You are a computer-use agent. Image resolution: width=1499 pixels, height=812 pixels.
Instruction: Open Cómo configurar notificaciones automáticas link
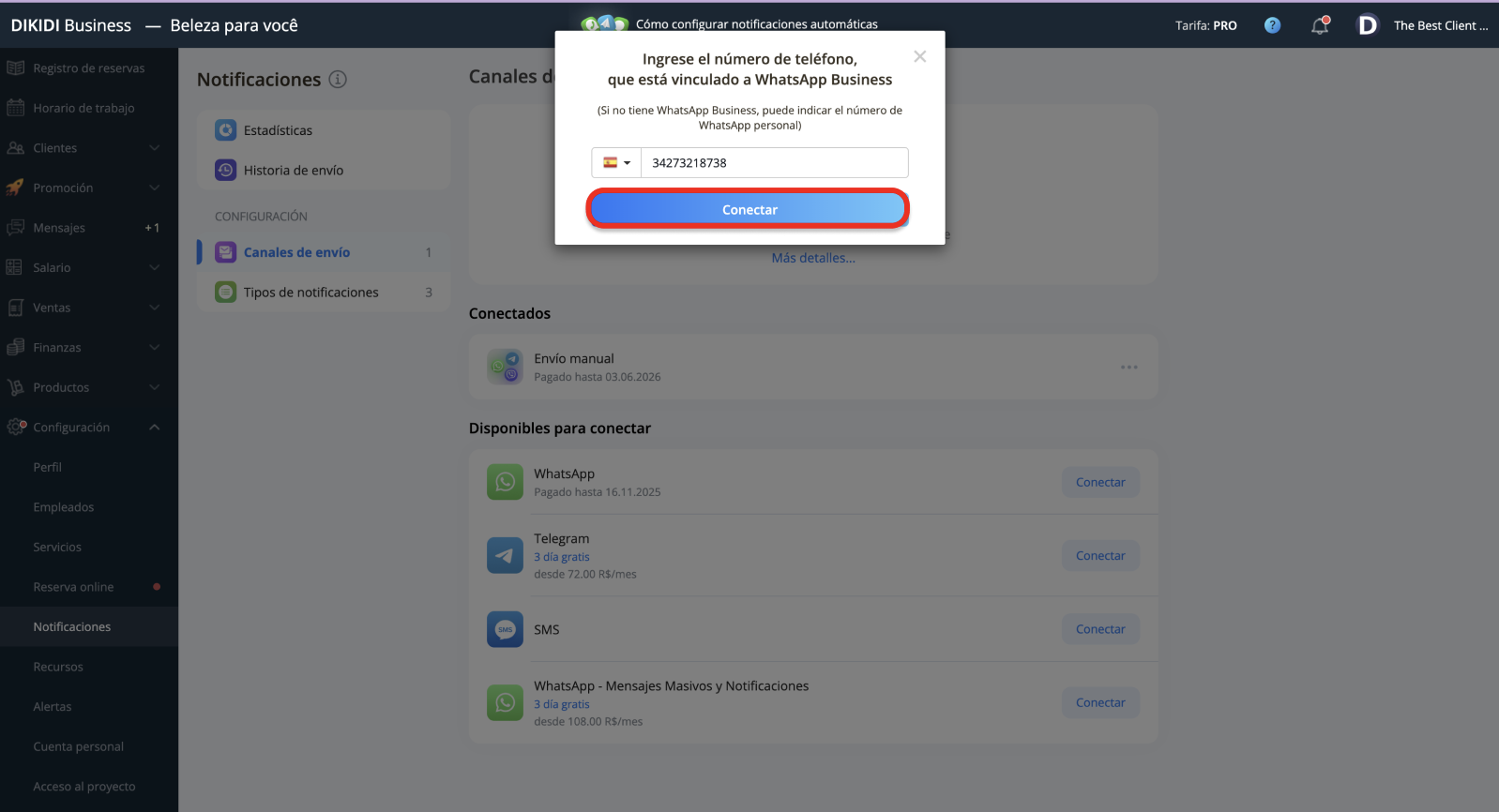tap(757, 24)
